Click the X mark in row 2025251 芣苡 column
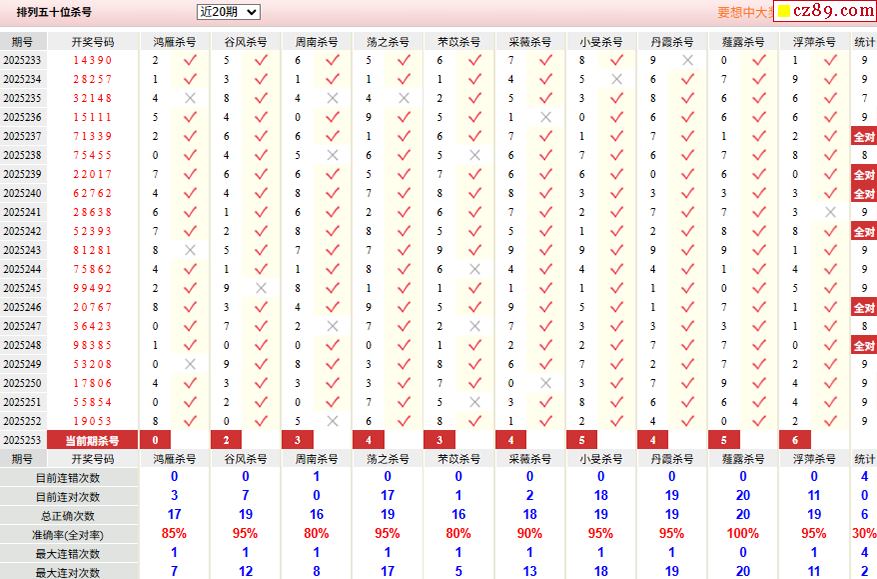The width and height of the screenshot is (877, 579). pyautogui.click(x=474, y=402)
